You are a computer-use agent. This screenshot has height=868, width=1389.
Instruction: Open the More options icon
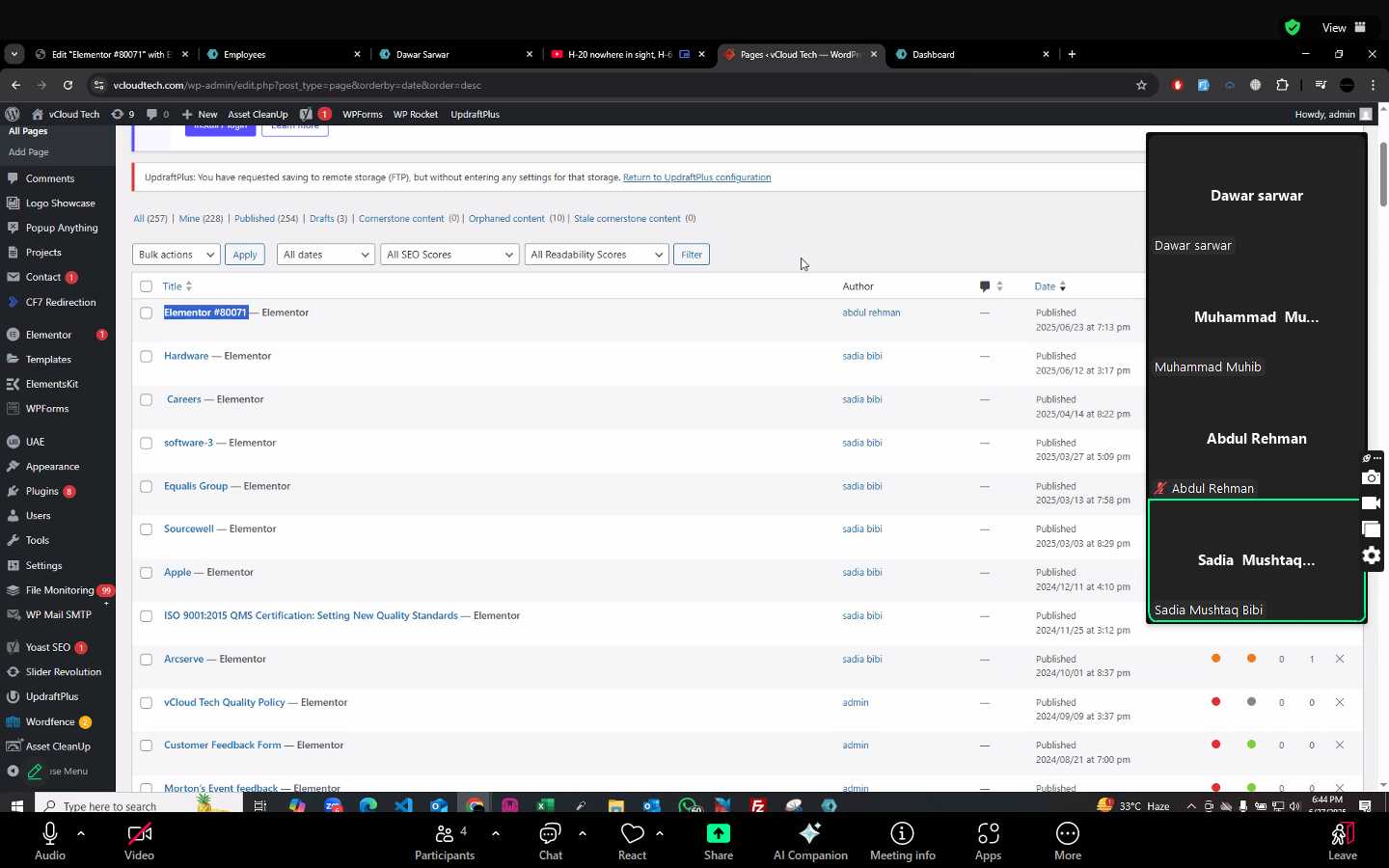pos(1067,833)
